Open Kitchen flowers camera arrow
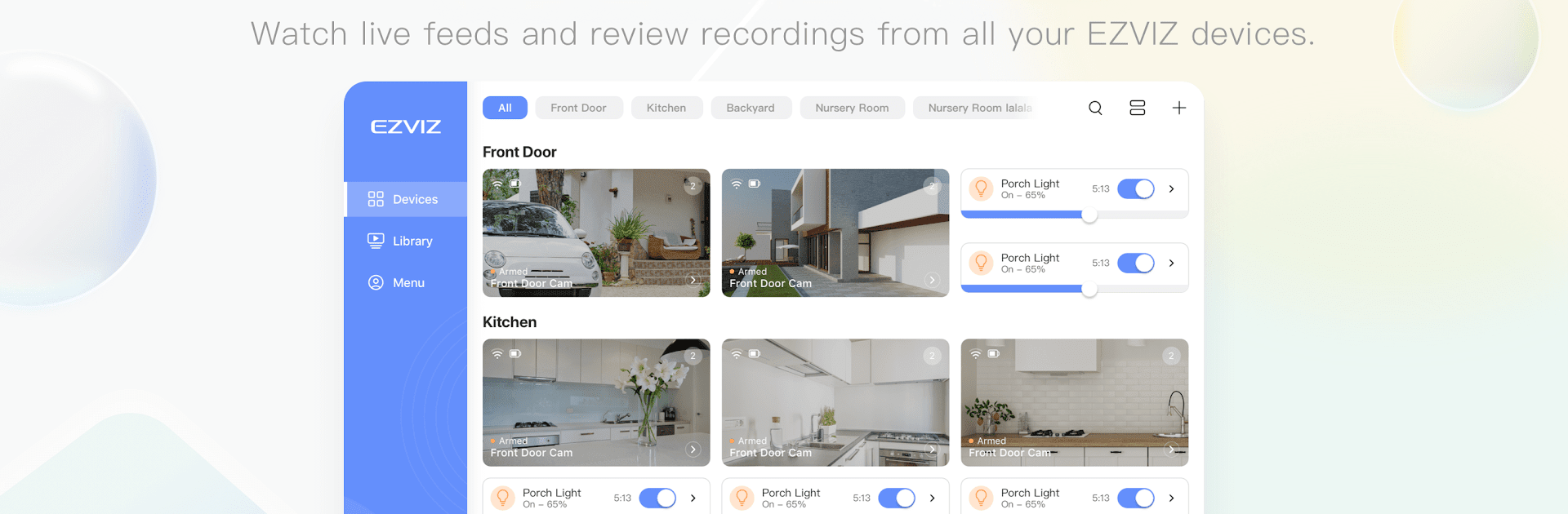Screen dimensions: 1568x514 coord(693,450)
